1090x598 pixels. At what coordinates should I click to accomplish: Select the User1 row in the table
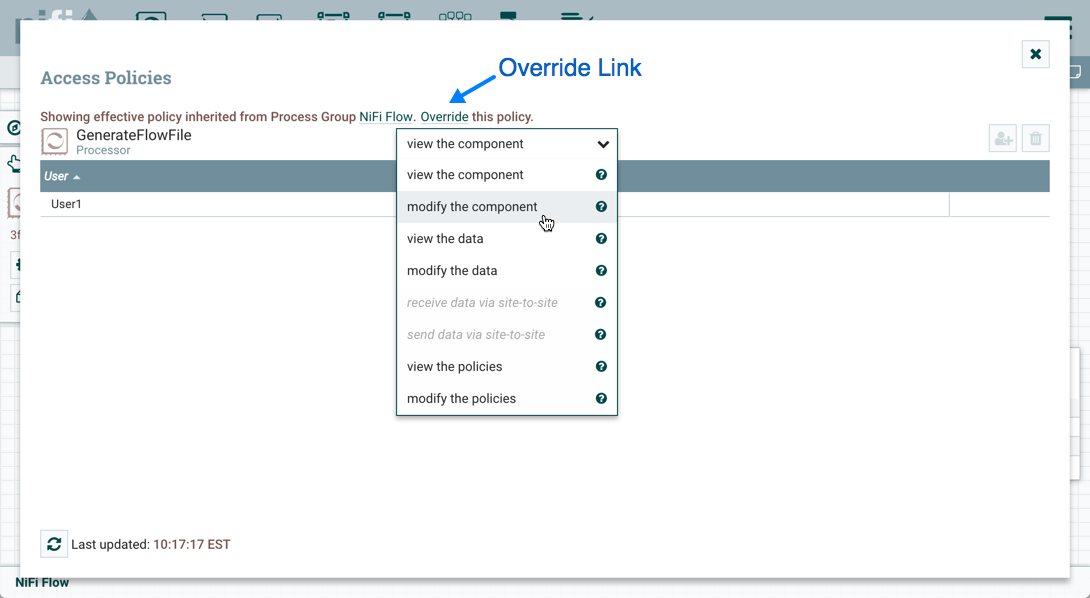point(200,204)
